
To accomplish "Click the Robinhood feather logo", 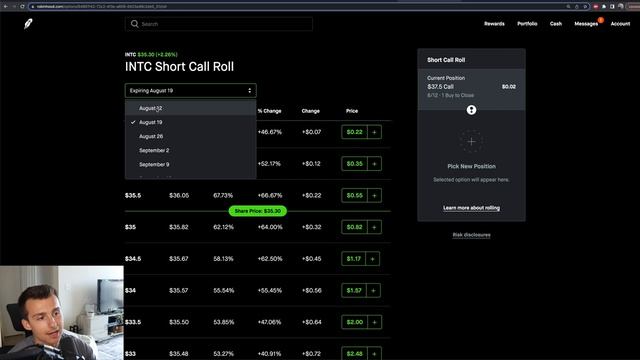I will point(28,24).
